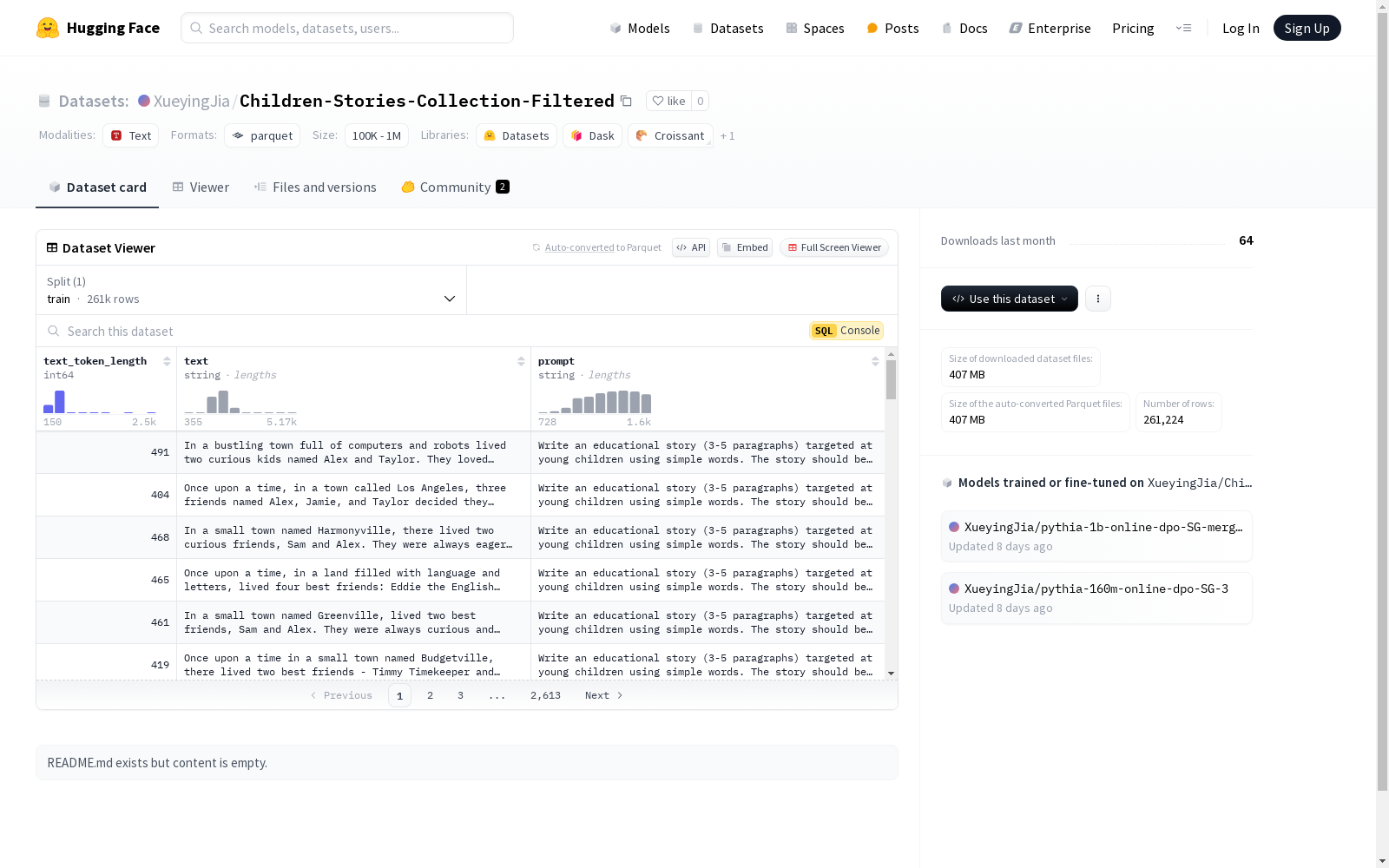Select the Los Angeles story text cell
Image resolution: width=1389 pixels, height=868 pixels.
[353, 495]
